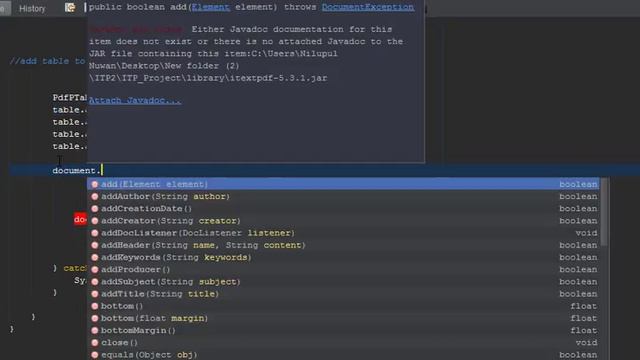Image resolution: width=640 pixels, height=360 pixels.
Task: Place cursor after 'document.' in editor
Action: pyautogui.click(x=102, y=171)
